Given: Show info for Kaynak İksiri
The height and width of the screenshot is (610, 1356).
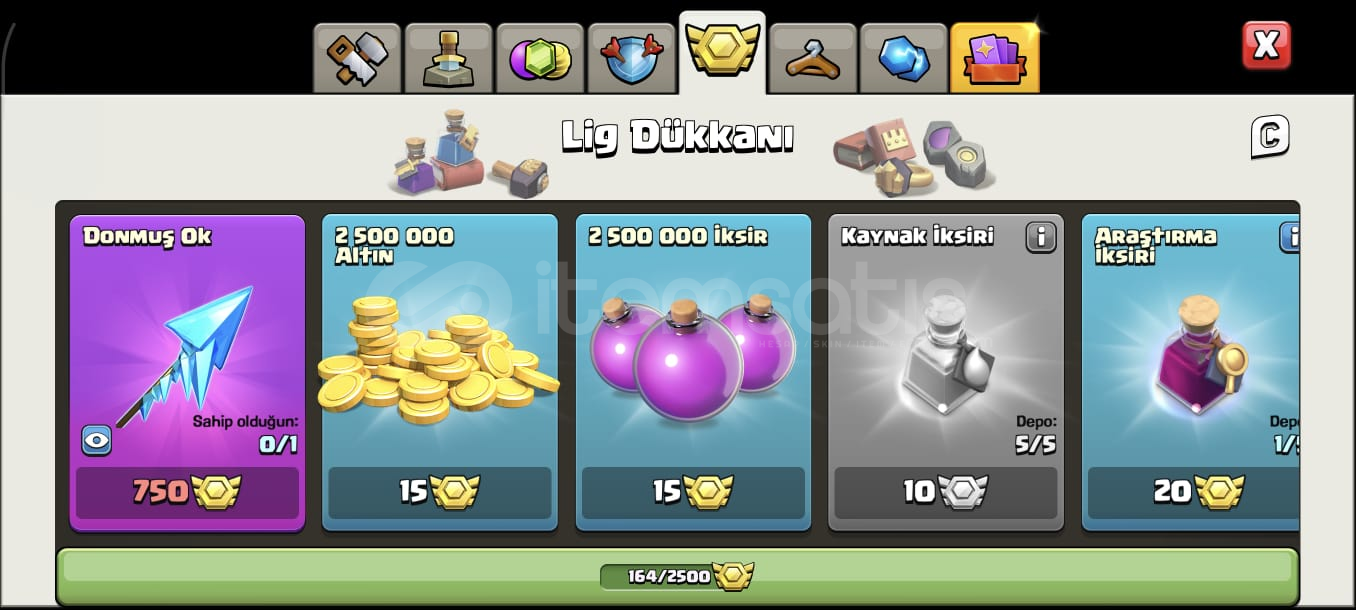Looking at the screenshot, I should [x=1041, y=237].
